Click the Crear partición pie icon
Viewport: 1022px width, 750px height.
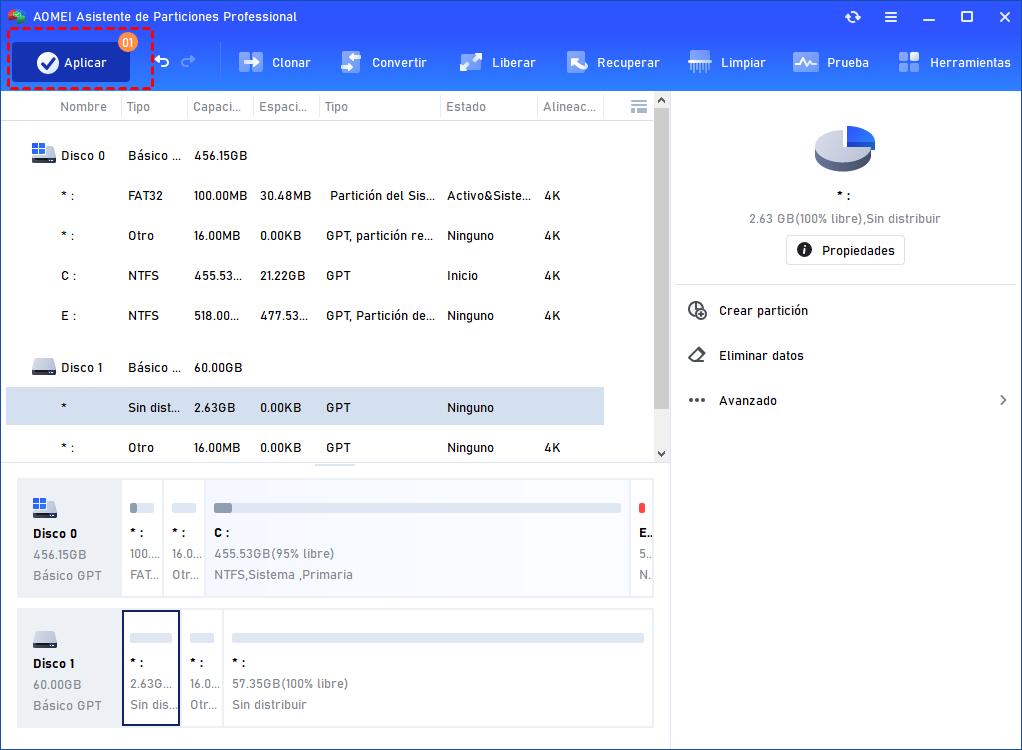pyautogui.click(x=697, y=311)
